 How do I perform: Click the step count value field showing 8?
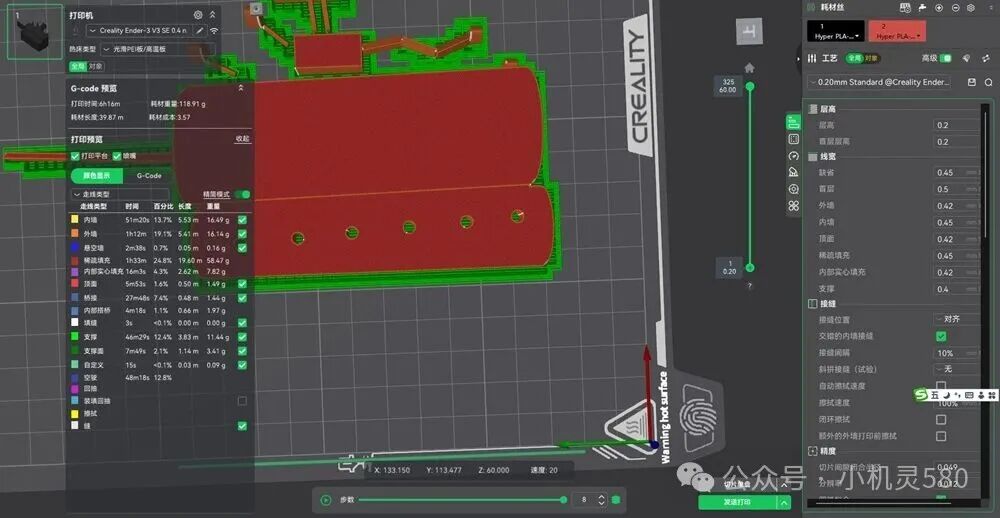click(x=584, y=500)
